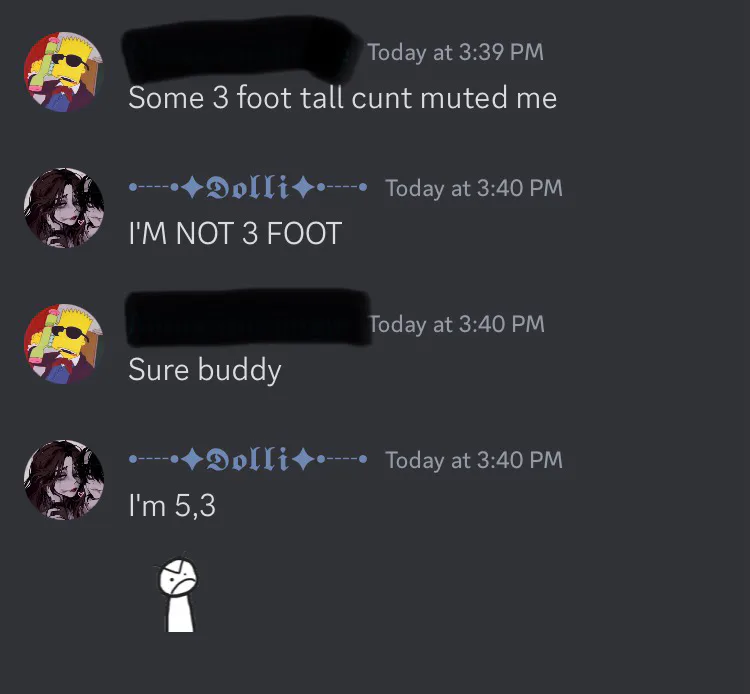Screen dimensions: 750x694
Task: Select the 'I'M NOT 3 FOOT' message text
Action: click(x=235, y=233)
